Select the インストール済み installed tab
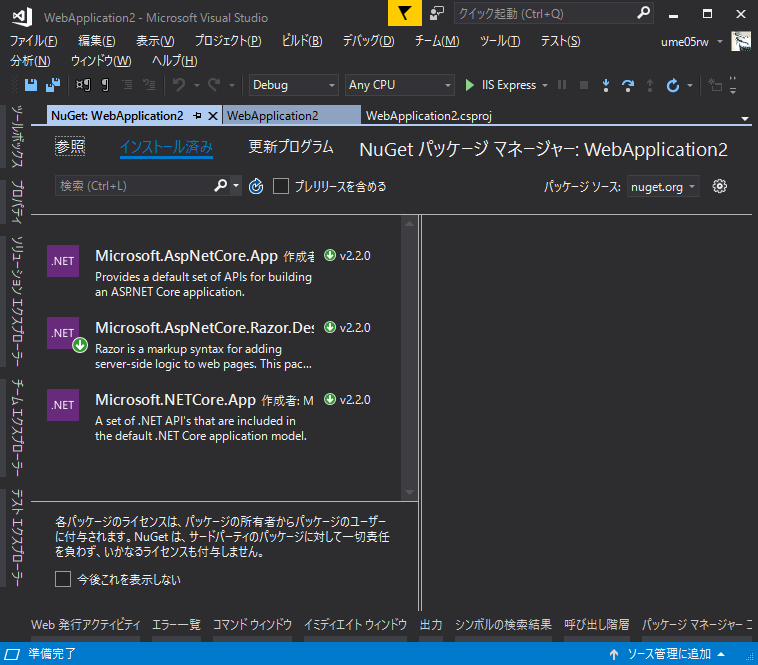758x665 pixels. pyautogui.click(x=166, y=146)
